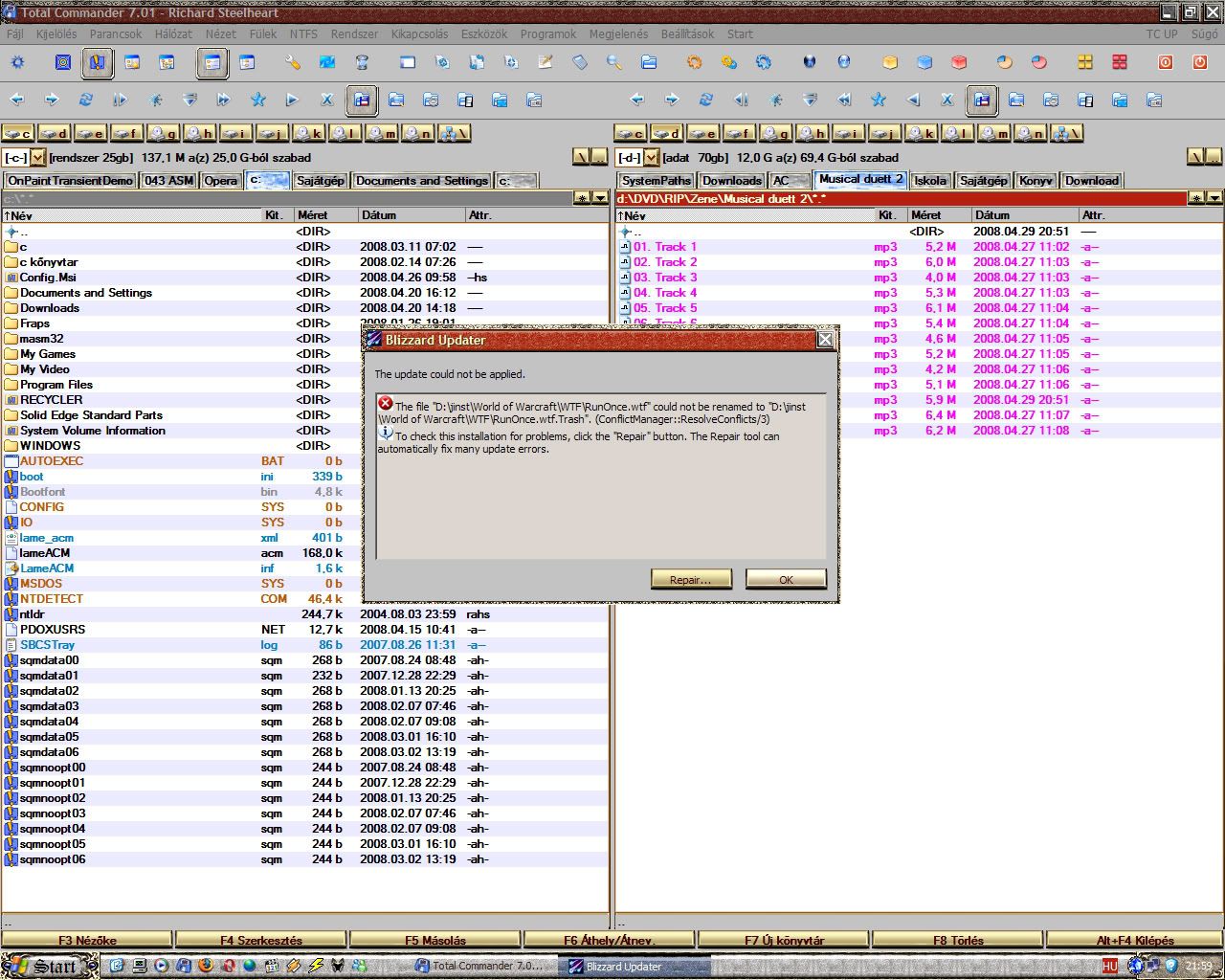Click F8 Törlés button
1225x980 pixels.
tap(958, 940)
